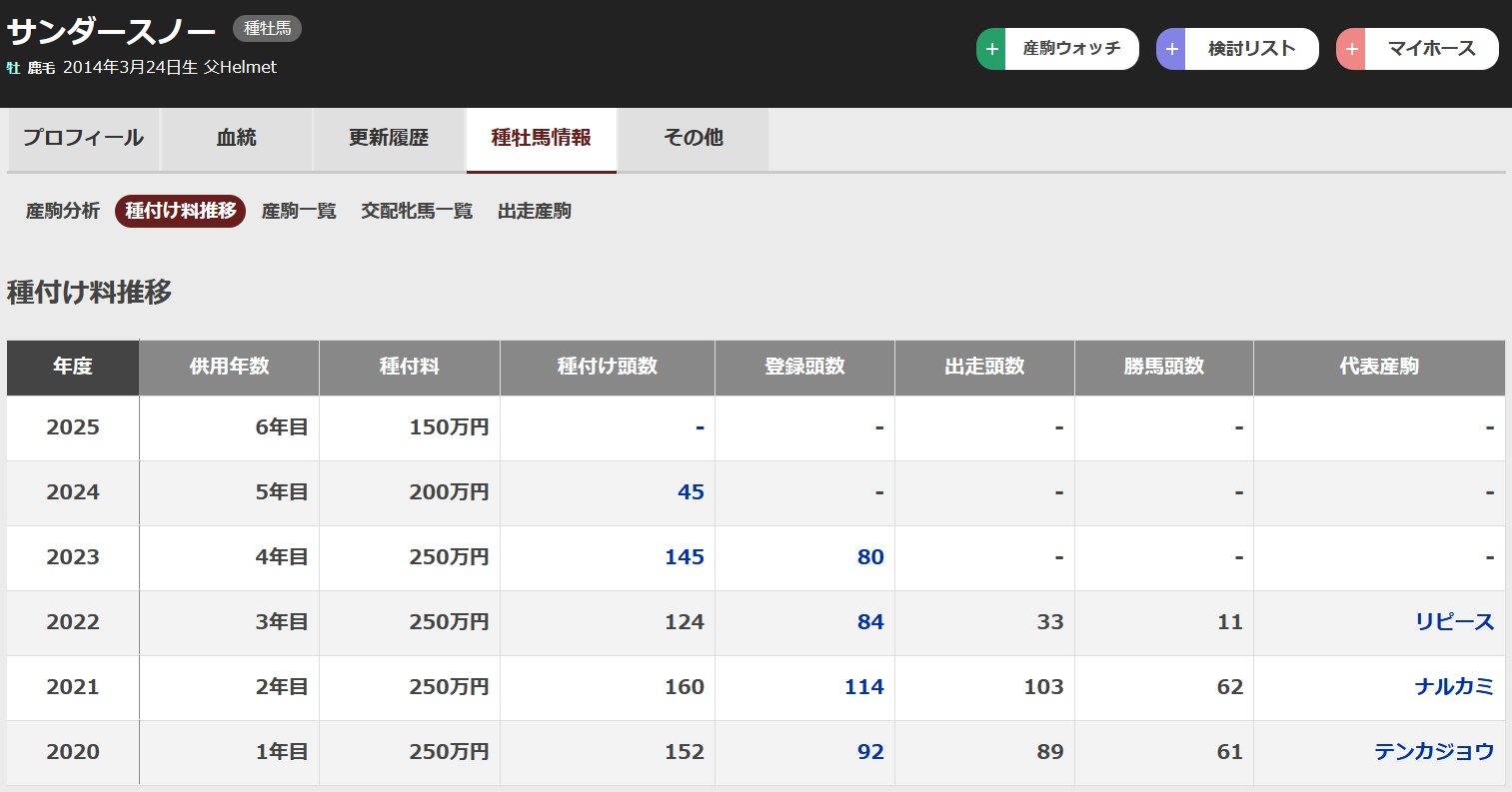Open representative offspring リピース link

[x=1454, y=622]
